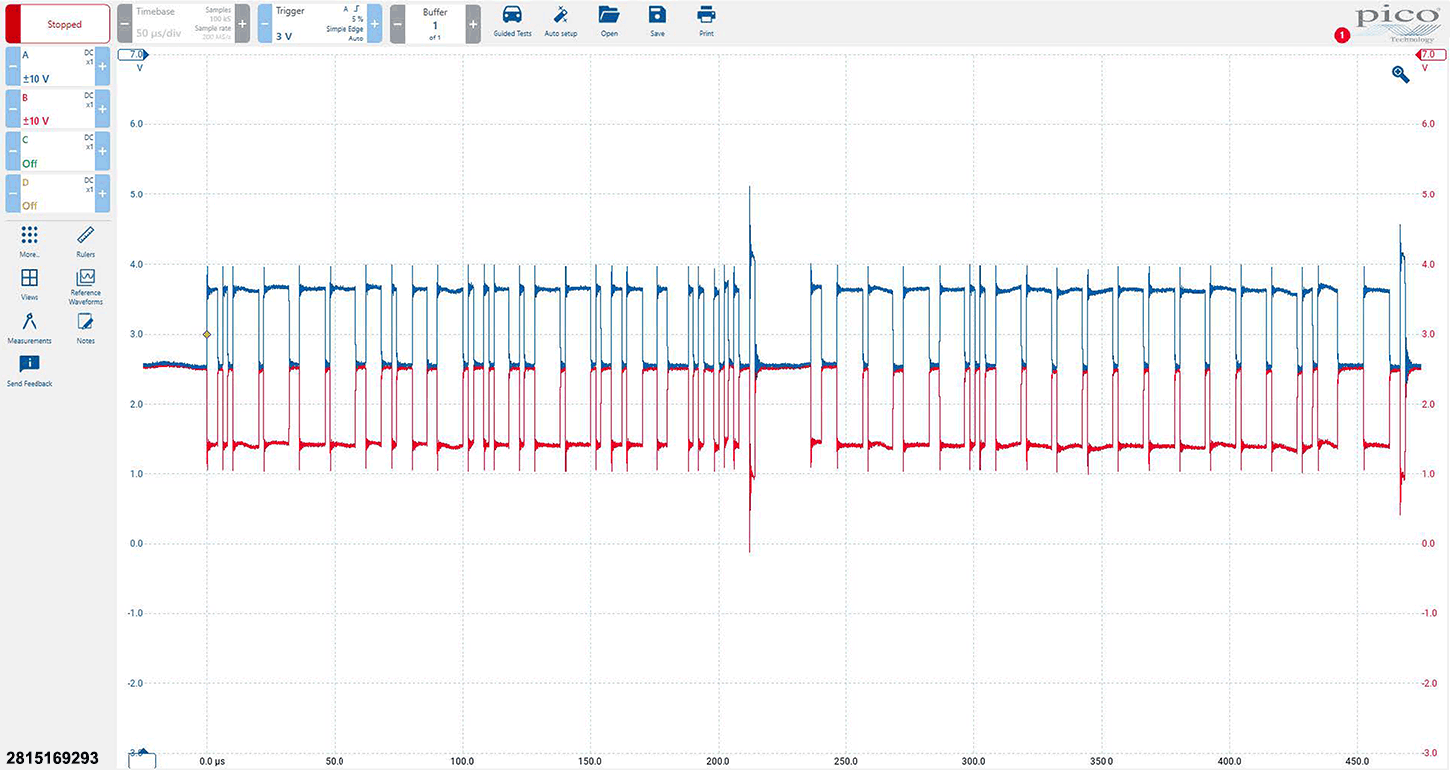Click Send Feedback
Image resolution: width=1450 pixels, height=770 pixels.
30,370
